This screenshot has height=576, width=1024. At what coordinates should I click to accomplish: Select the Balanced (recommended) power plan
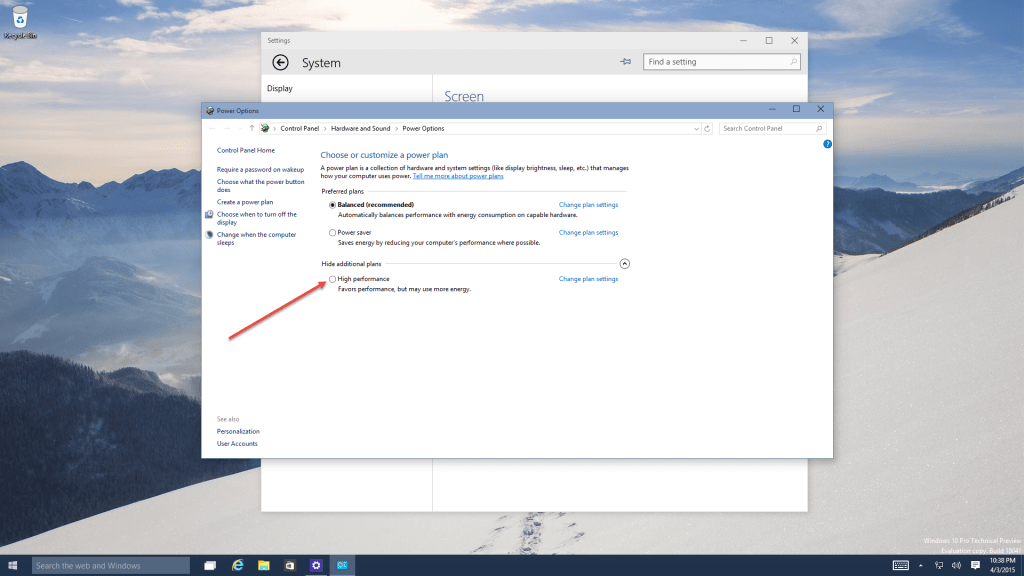333,204
